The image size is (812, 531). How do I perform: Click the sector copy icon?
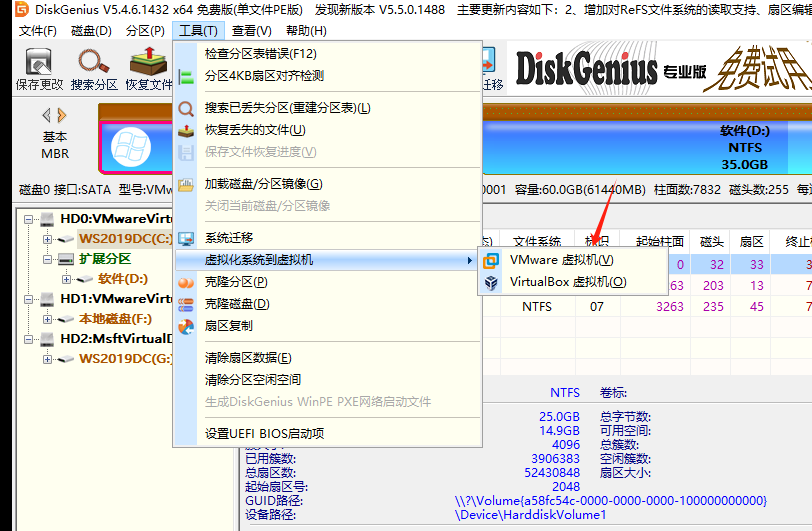click(x=186, y=326)
